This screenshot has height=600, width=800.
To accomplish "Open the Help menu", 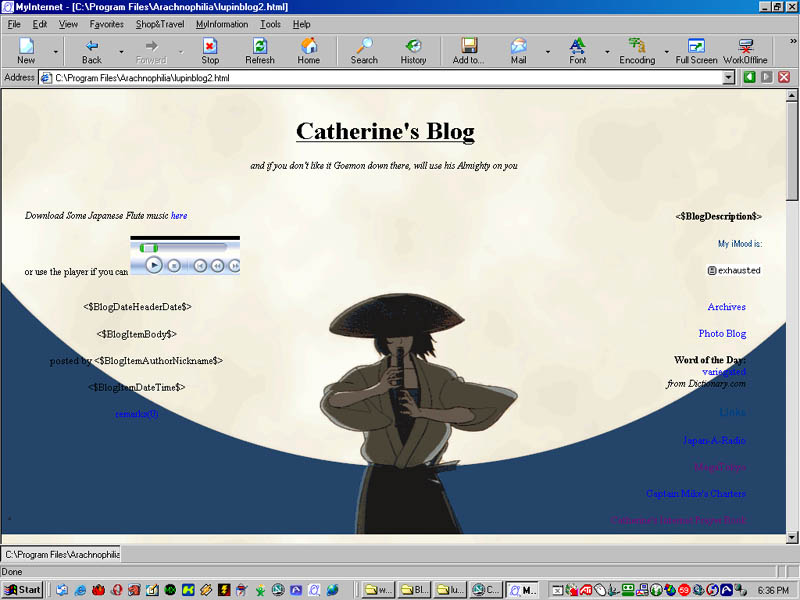I will (302, 24).
